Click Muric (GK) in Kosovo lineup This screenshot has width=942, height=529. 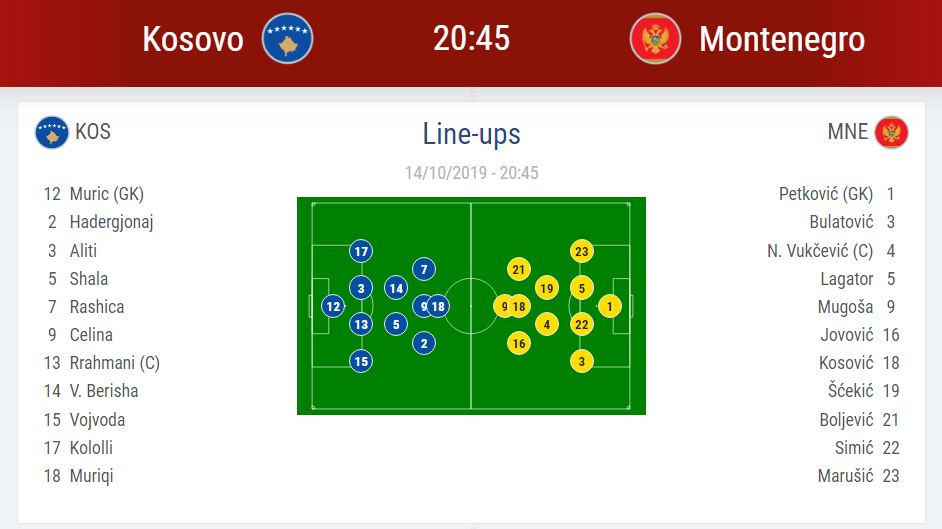[x=107, y=194]
